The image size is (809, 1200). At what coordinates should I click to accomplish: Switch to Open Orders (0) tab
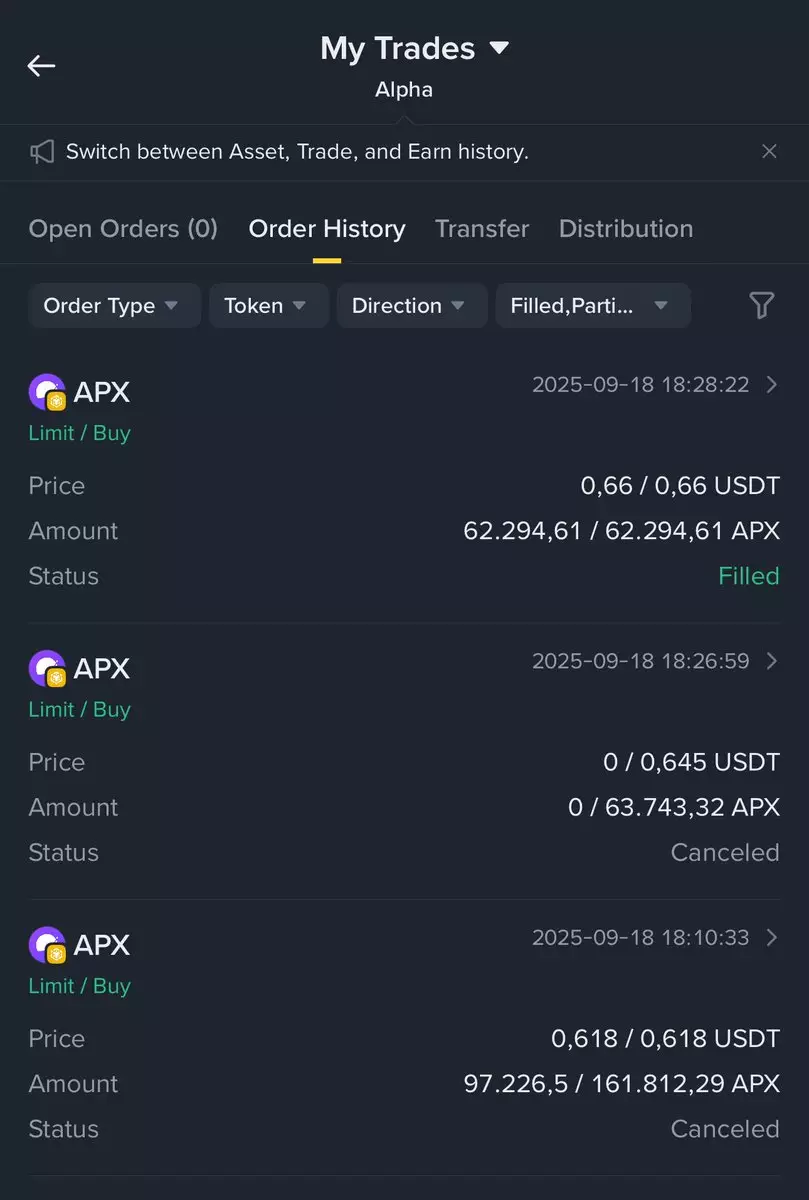pyautogui.click(x=123, y=229)
